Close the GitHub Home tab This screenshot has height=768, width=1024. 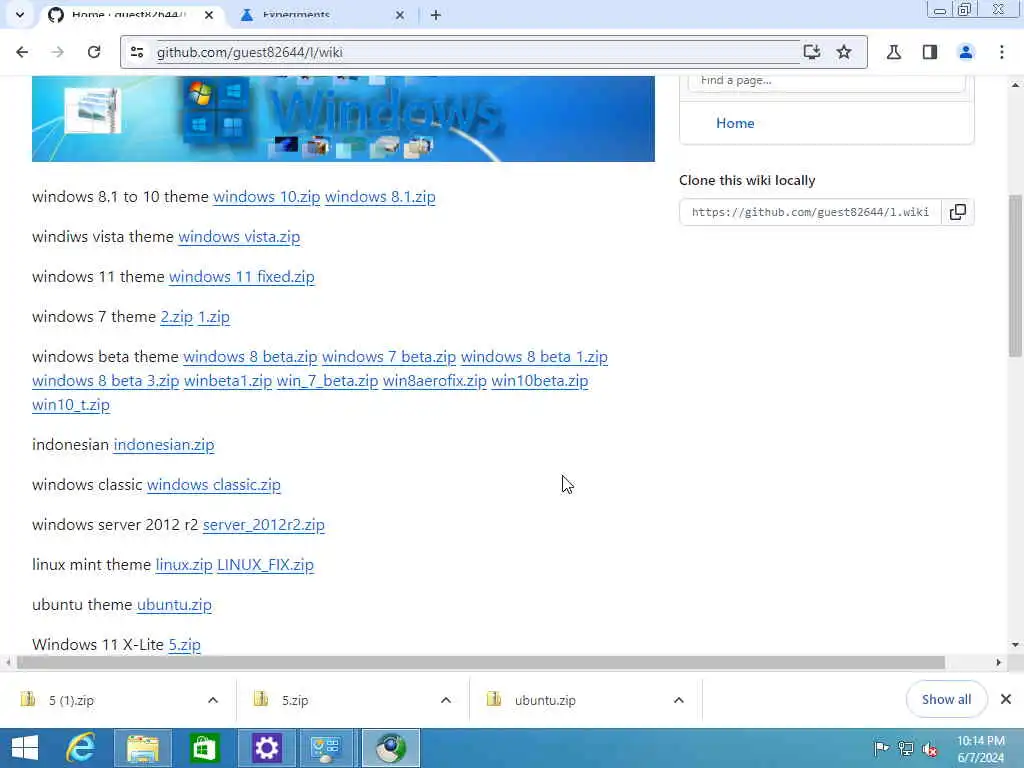click(209, 14)
